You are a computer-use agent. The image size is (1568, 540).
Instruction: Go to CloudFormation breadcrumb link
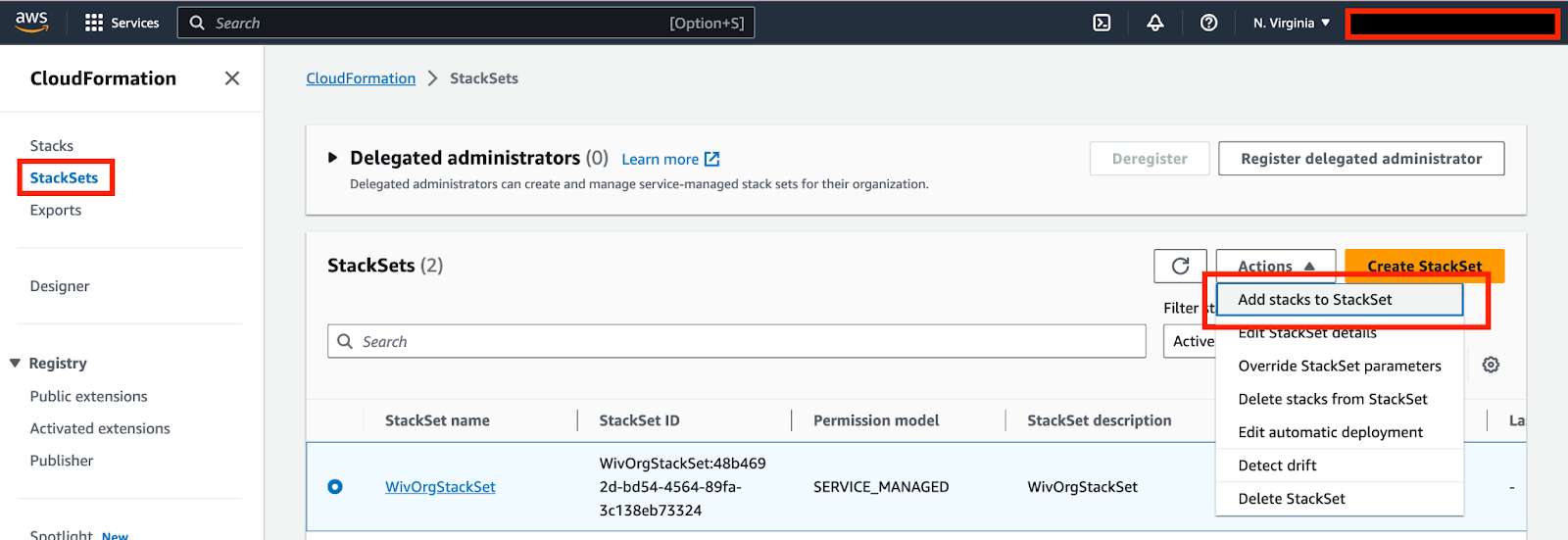pos(361,78)
